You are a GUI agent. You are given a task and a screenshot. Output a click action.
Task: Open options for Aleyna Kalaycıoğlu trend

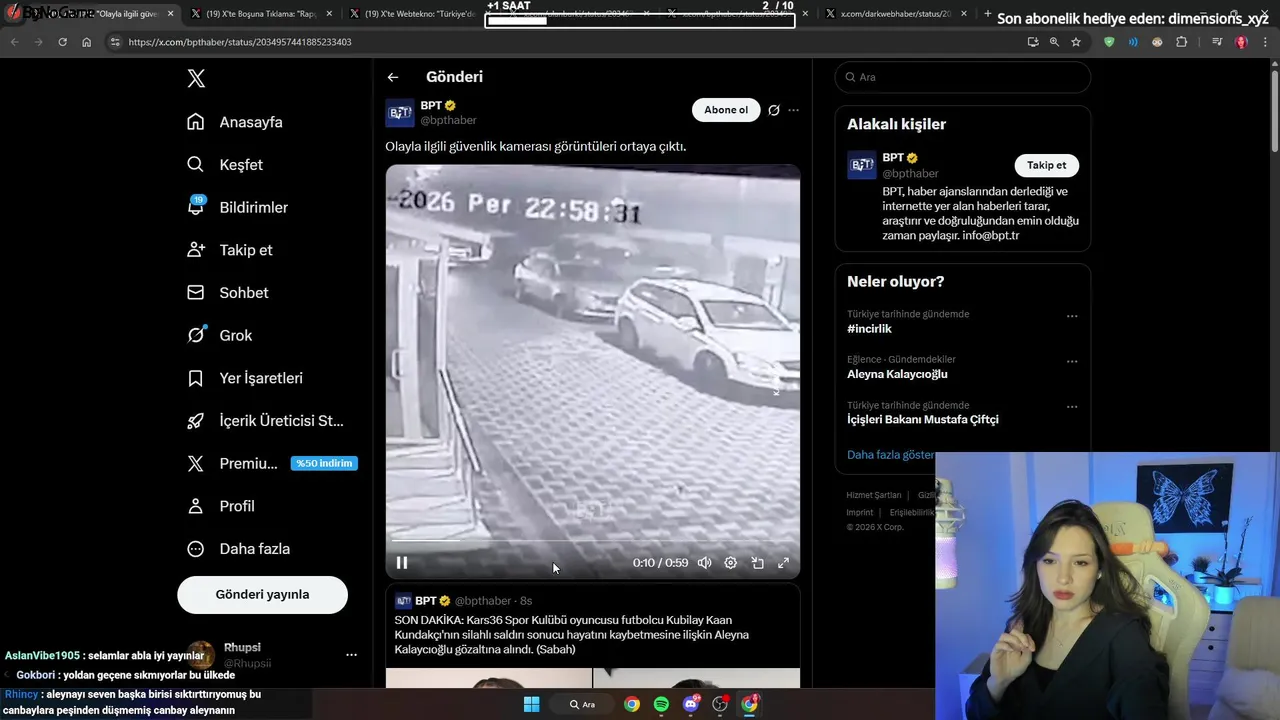(x=1072, y=362)
